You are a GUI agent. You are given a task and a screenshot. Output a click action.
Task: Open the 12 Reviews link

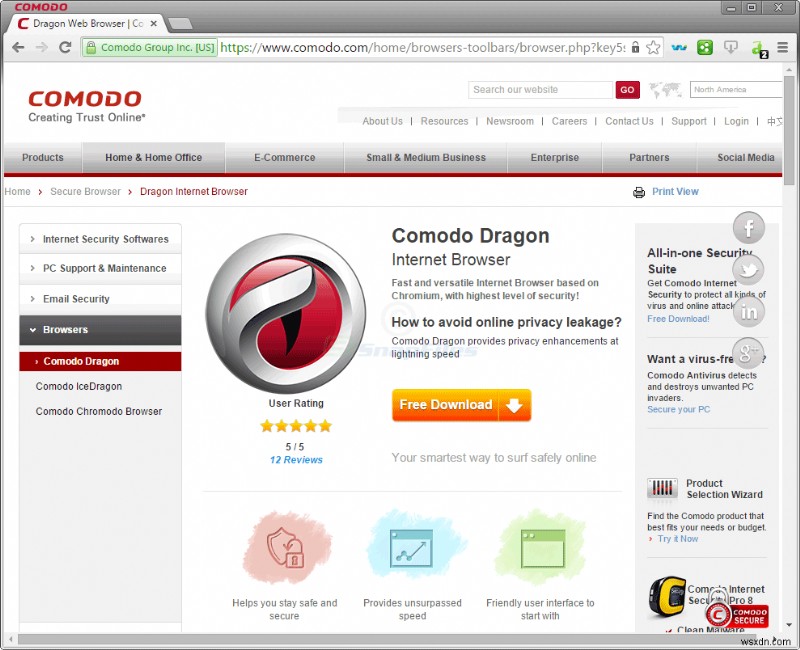click(x=296, y=460)
